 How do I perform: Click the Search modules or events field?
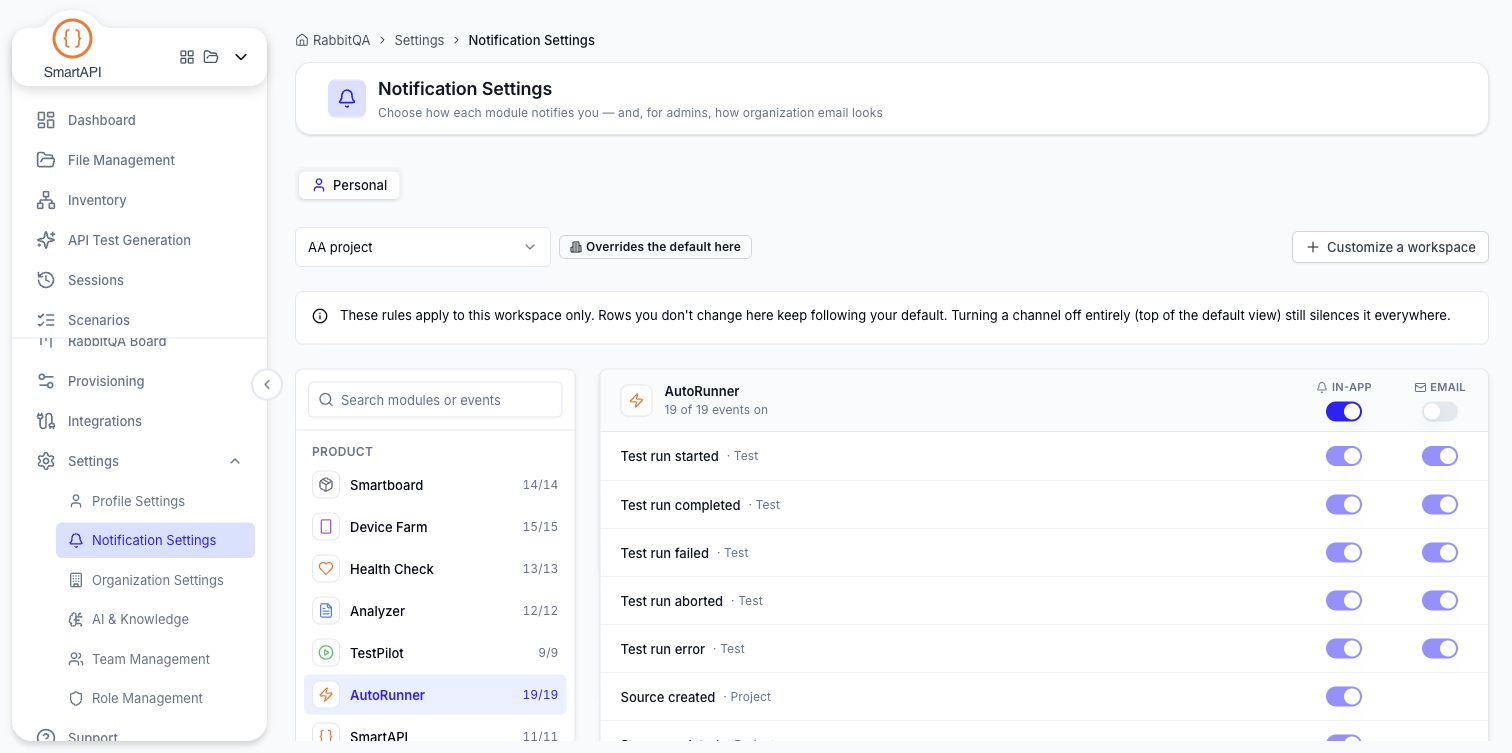[x=435, y=400]
